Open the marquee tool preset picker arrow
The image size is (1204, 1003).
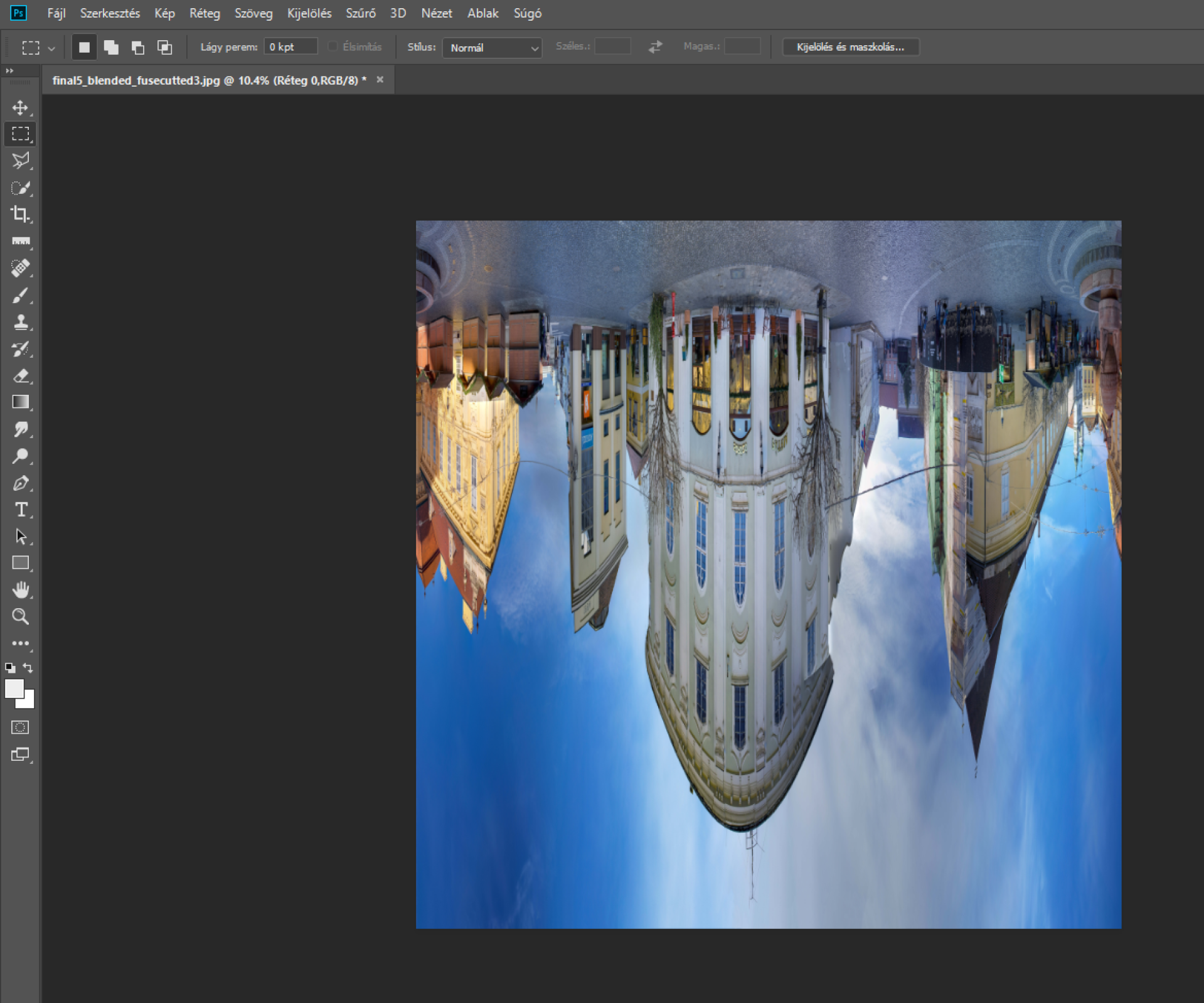51,48
